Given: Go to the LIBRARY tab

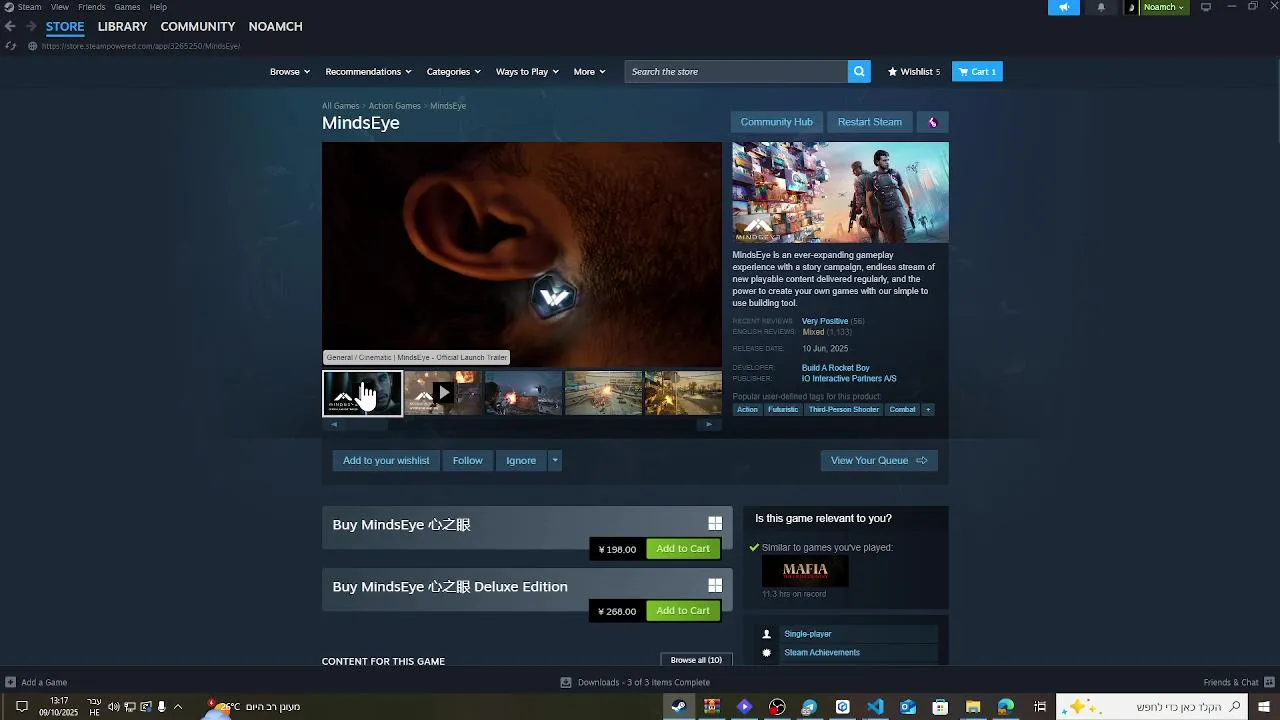Looking at the screenshot, I should point(122,27).
